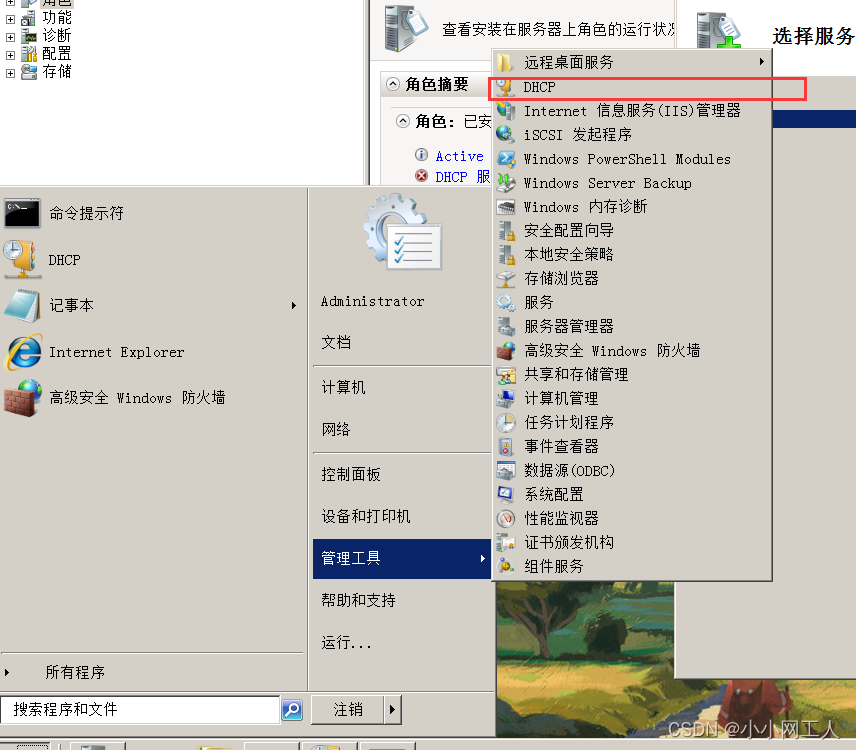Open 帮助和支持 in start menu
This screenshot has width=856, height=750.
click(402, 600)
